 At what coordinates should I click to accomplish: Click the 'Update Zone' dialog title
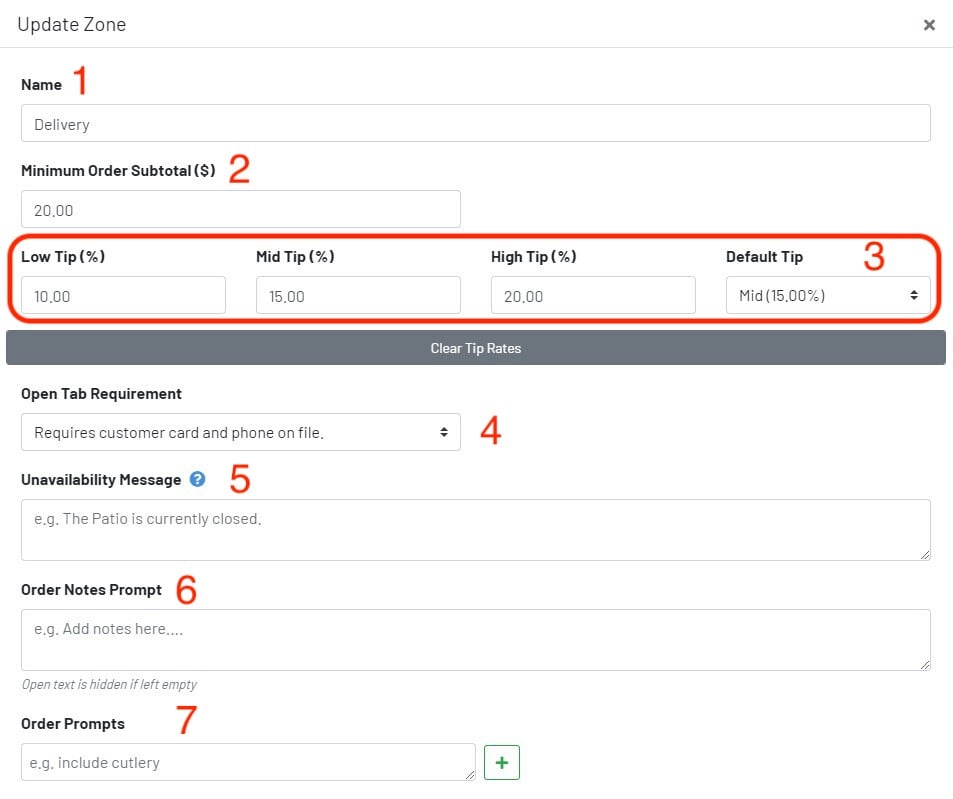click(72, 24)
